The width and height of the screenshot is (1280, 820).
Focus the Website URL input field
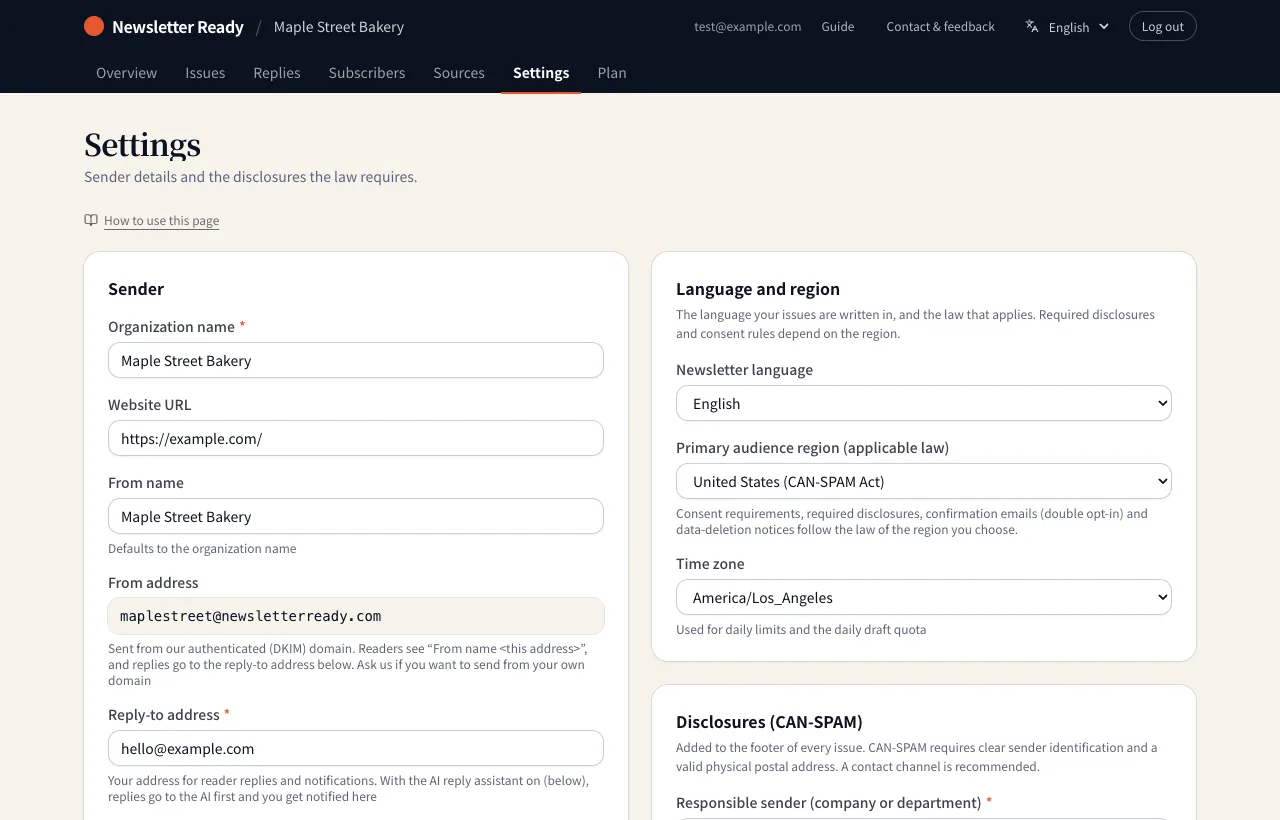pos(356,438)
